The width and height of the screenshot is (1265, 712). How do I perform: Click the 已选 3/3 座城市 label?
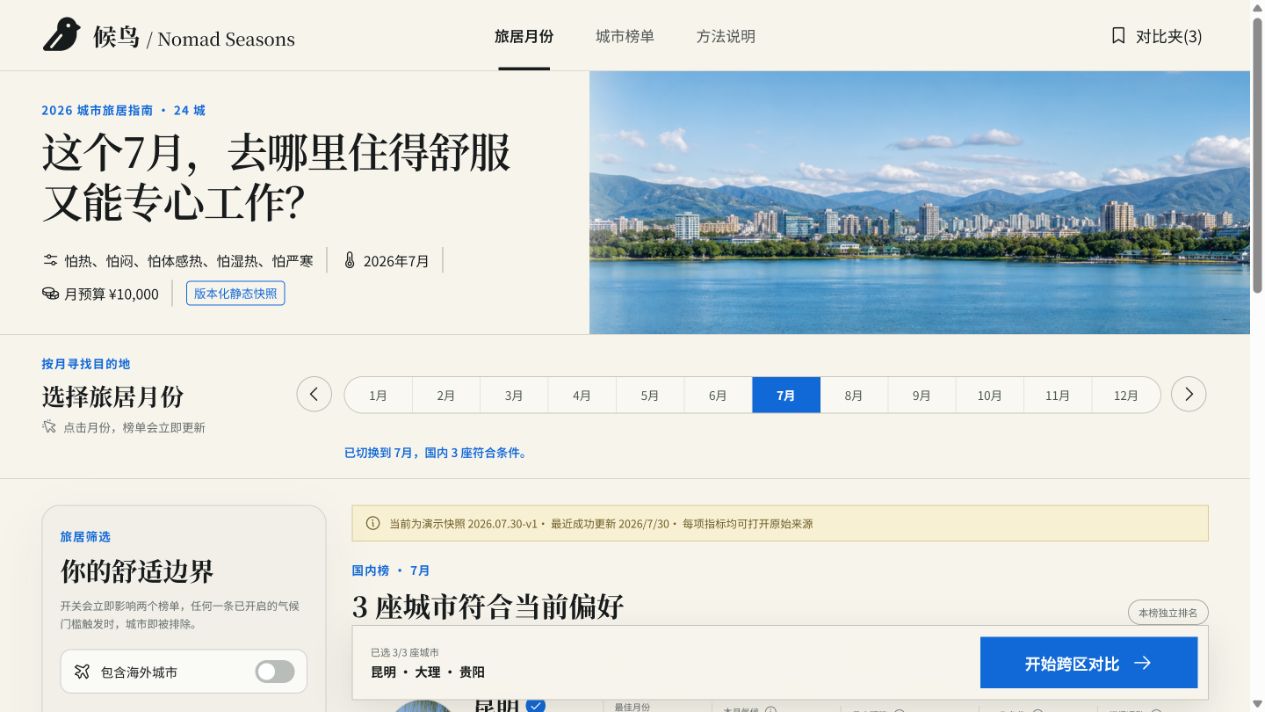coord(405,652)
